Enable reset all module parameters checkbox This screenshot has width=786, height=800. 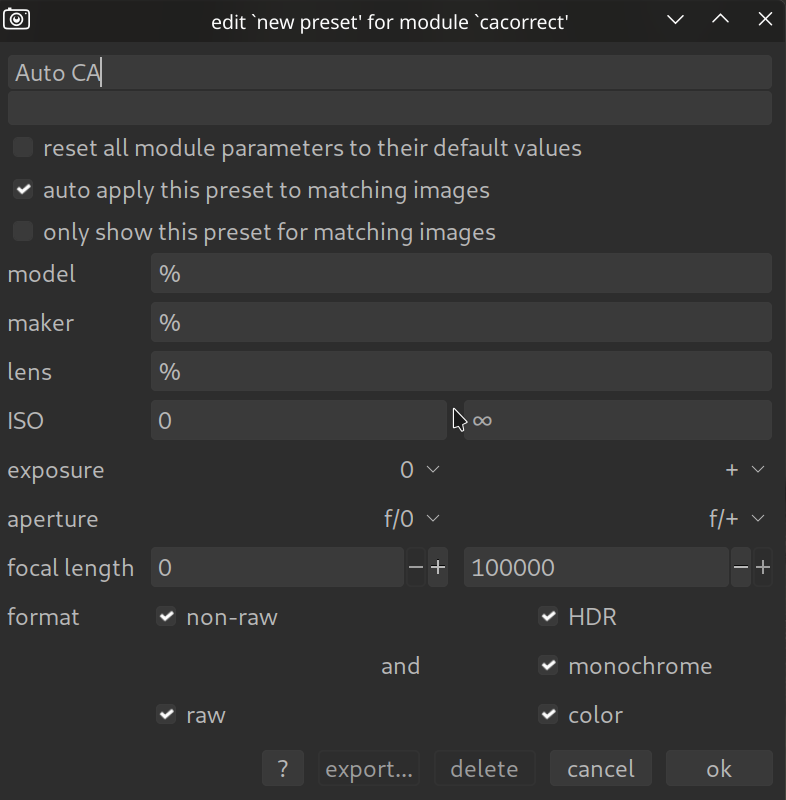(23, 148)
